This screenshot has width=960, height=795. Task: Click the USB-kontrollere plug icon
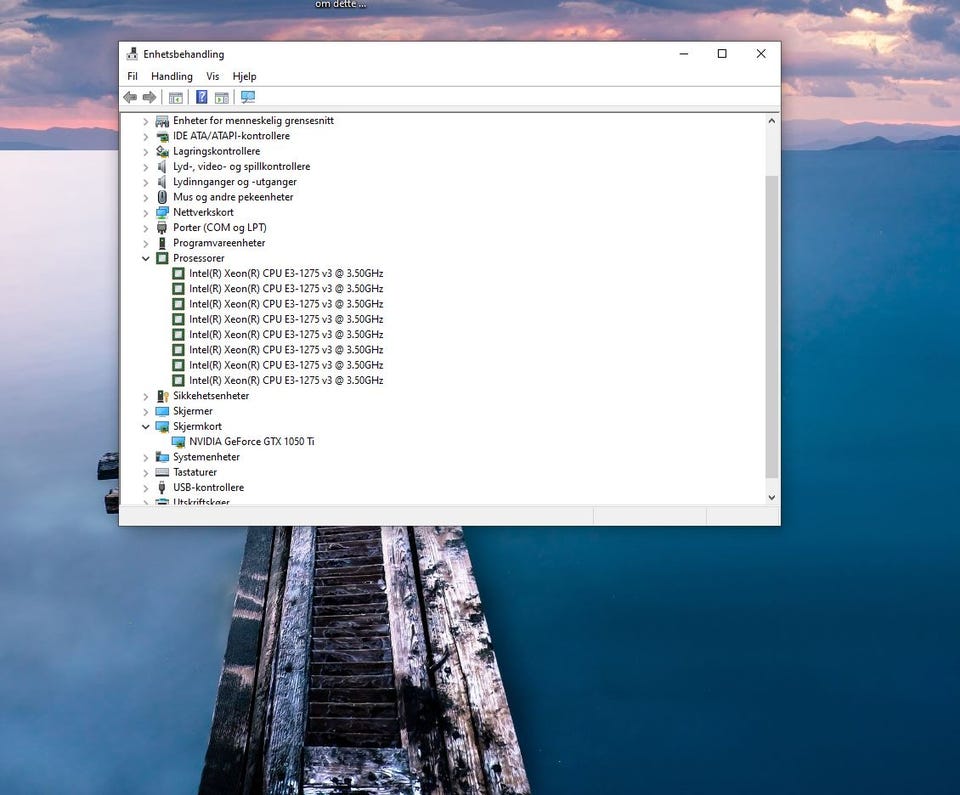162,488
